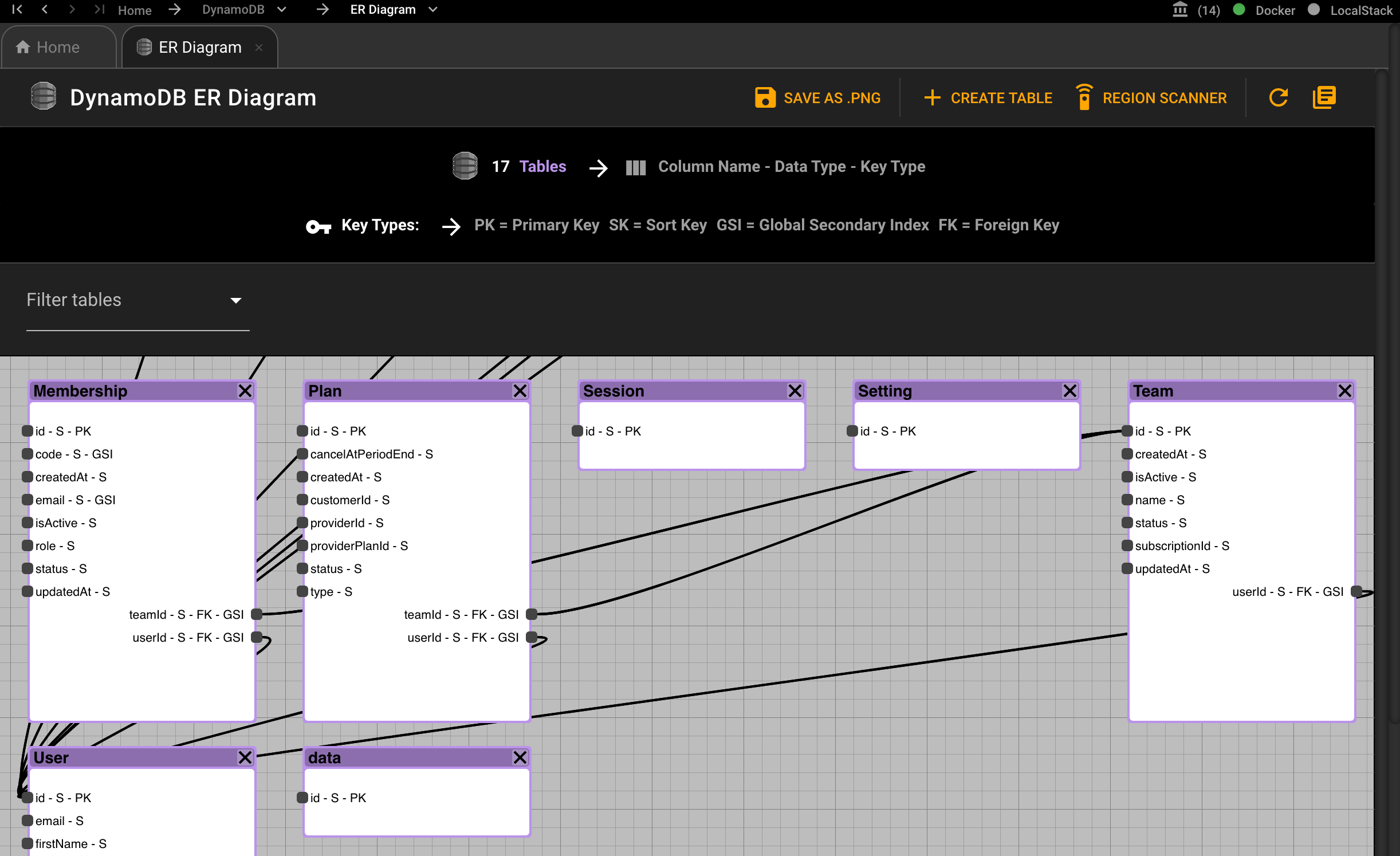1400x856 pixels.
Task: Click Plan userId FK connector port
Action: (532, 637)
